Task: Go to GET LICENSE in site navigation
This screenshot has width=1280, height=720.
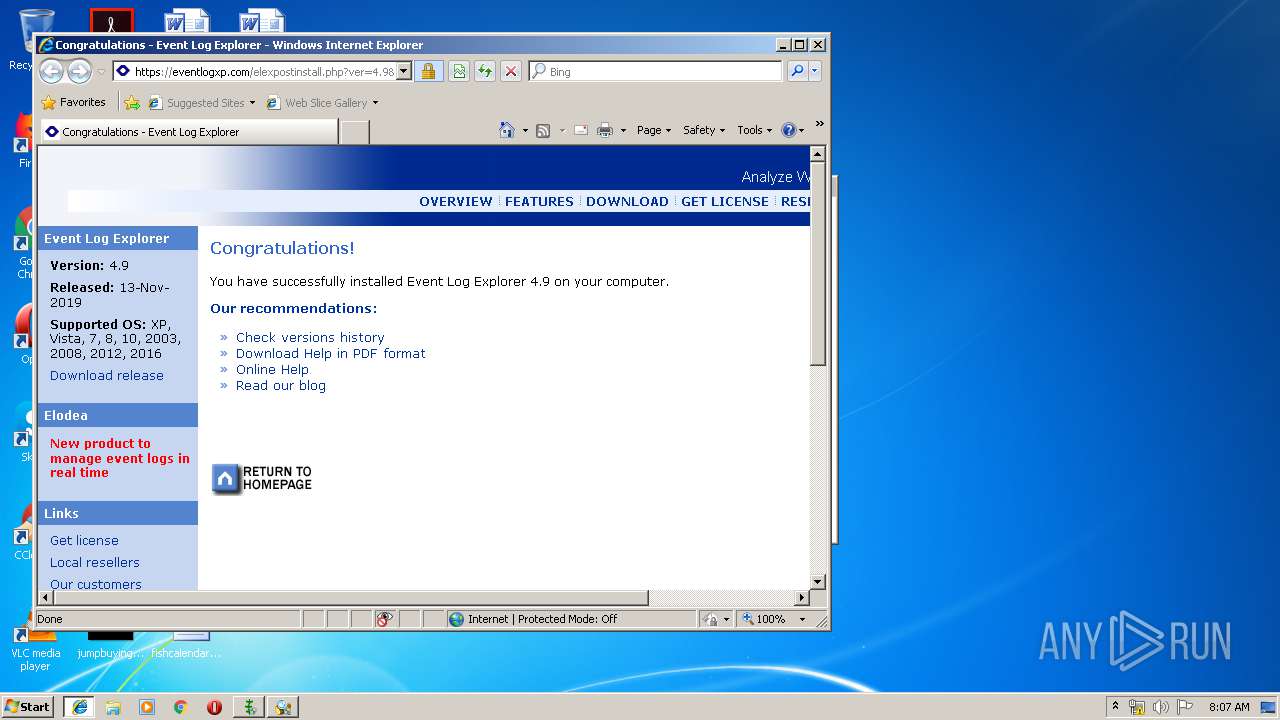Action: 725,201
